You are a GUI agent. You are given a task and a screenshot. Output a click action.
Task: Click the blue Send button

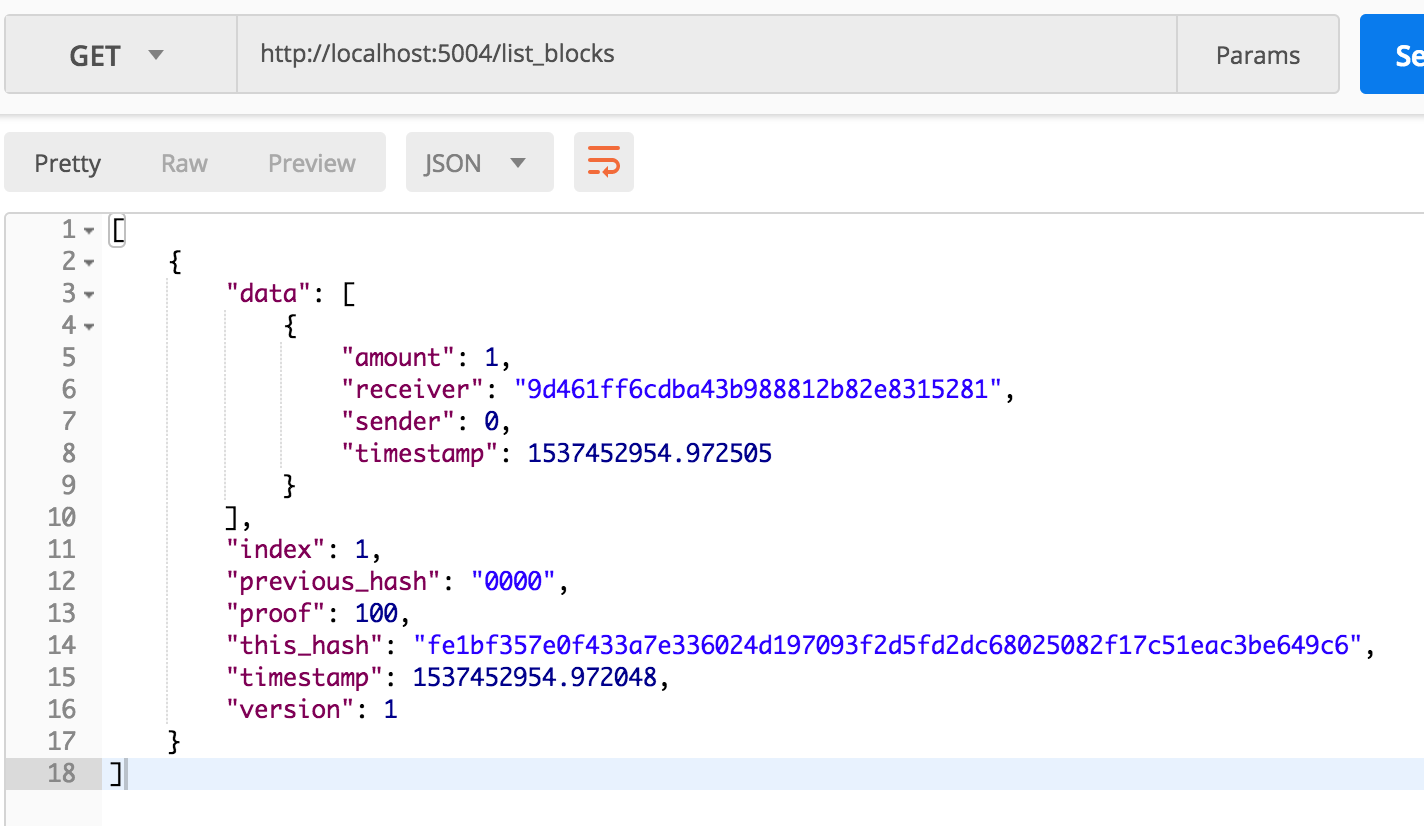1392,55
